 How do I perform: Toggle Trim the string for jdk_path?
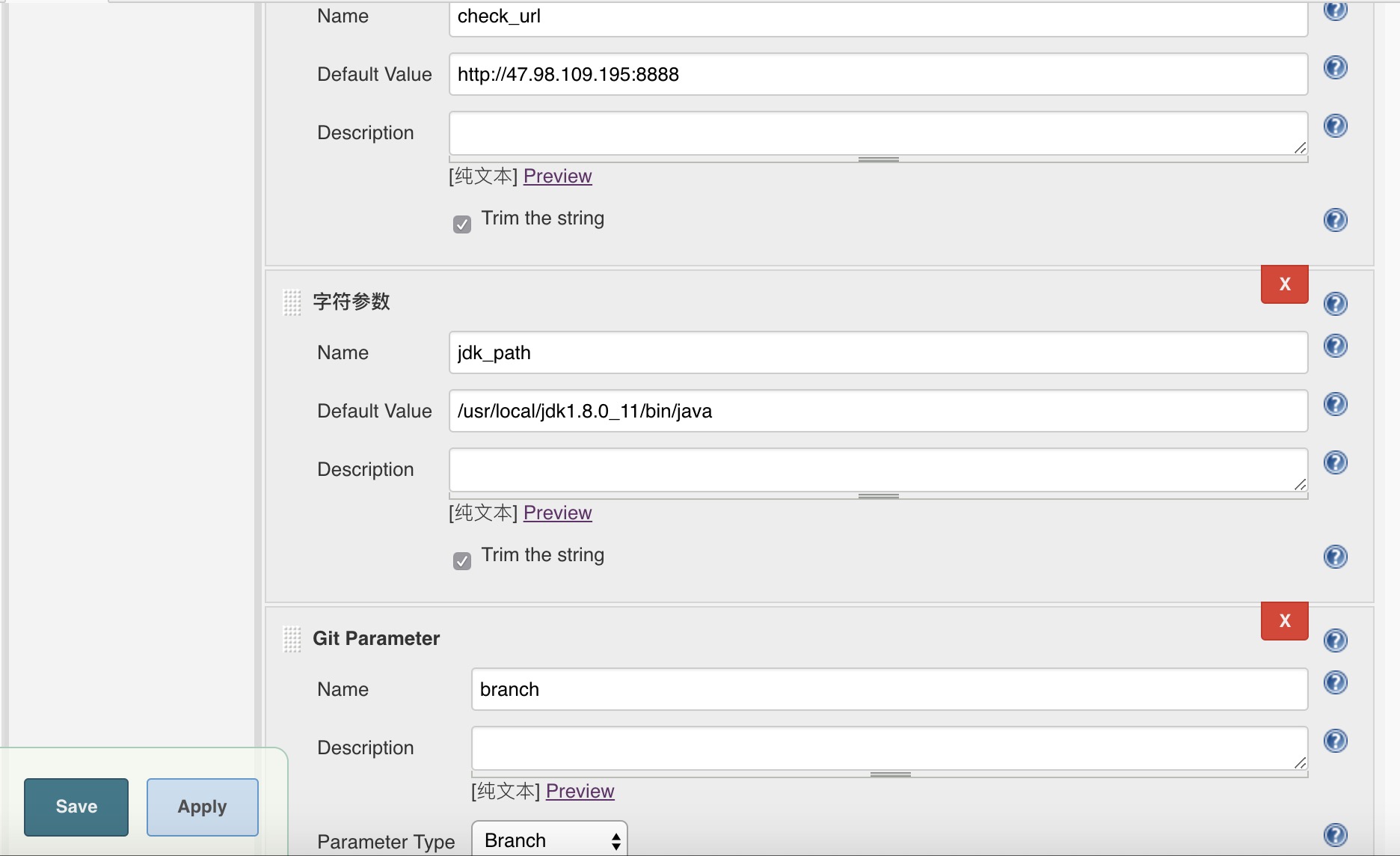click(462, 561)
